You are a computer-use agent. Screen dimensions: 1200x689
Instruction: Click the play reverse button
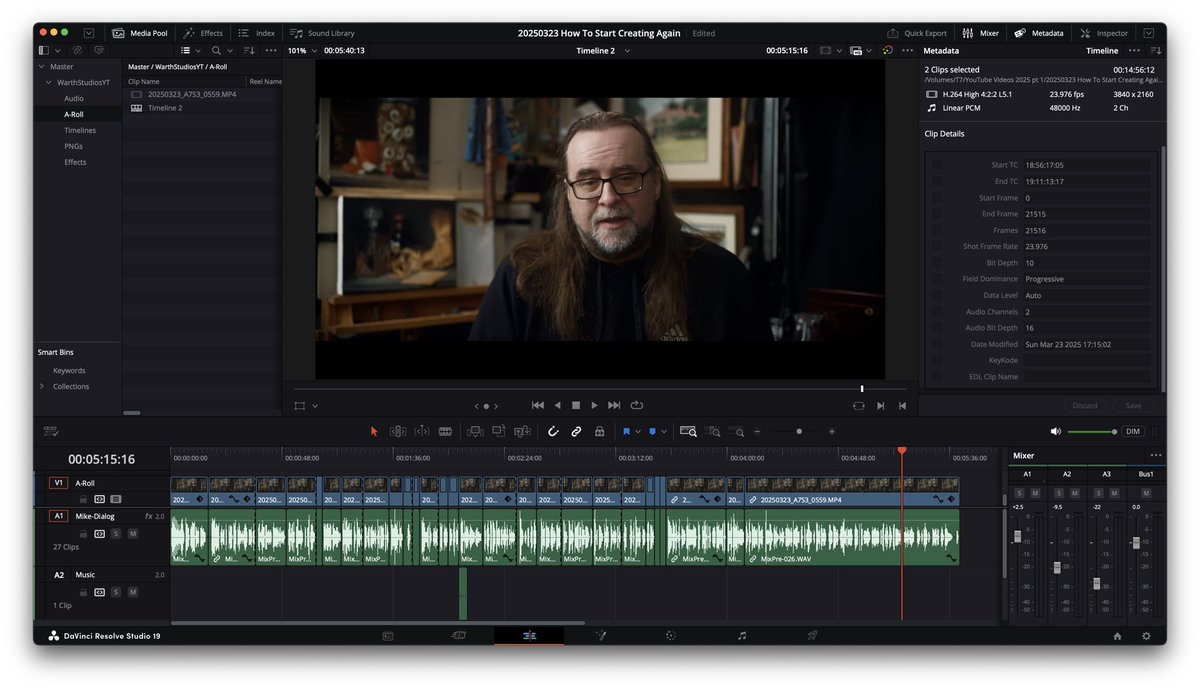pos(558,405)
